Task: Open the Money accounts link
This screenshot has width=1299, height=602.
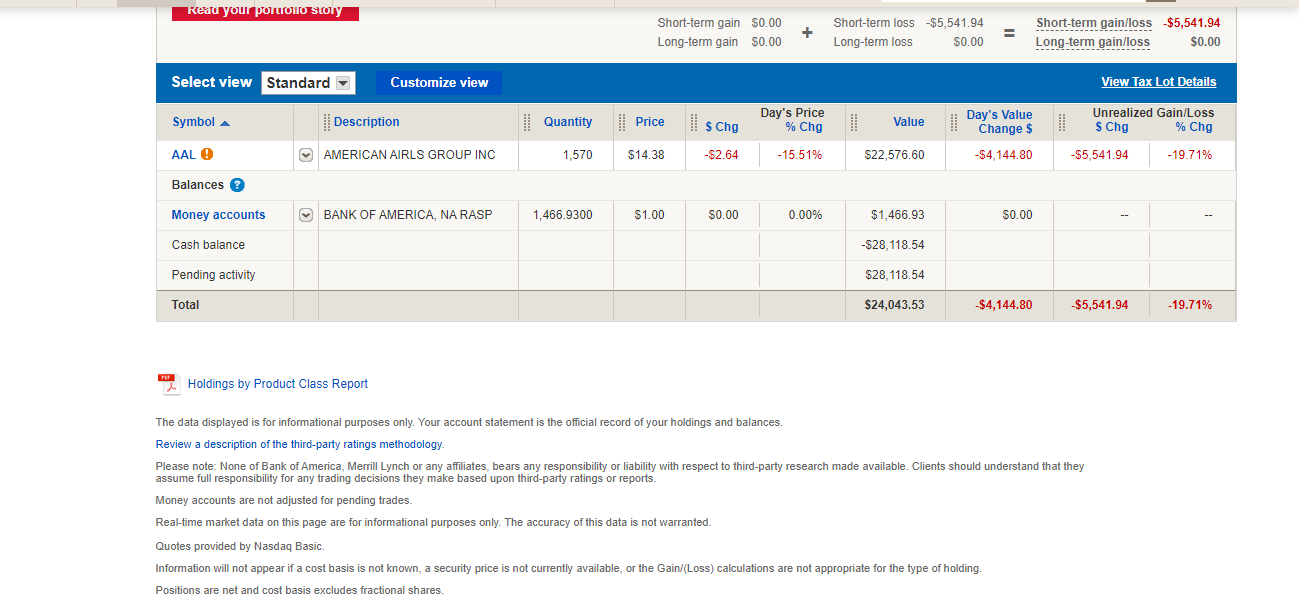Action: [x=218, y=215]
